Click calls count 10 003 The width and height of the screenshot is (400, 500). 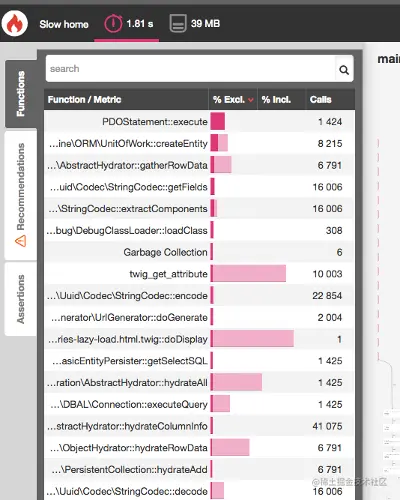click(x=327, y=274)
